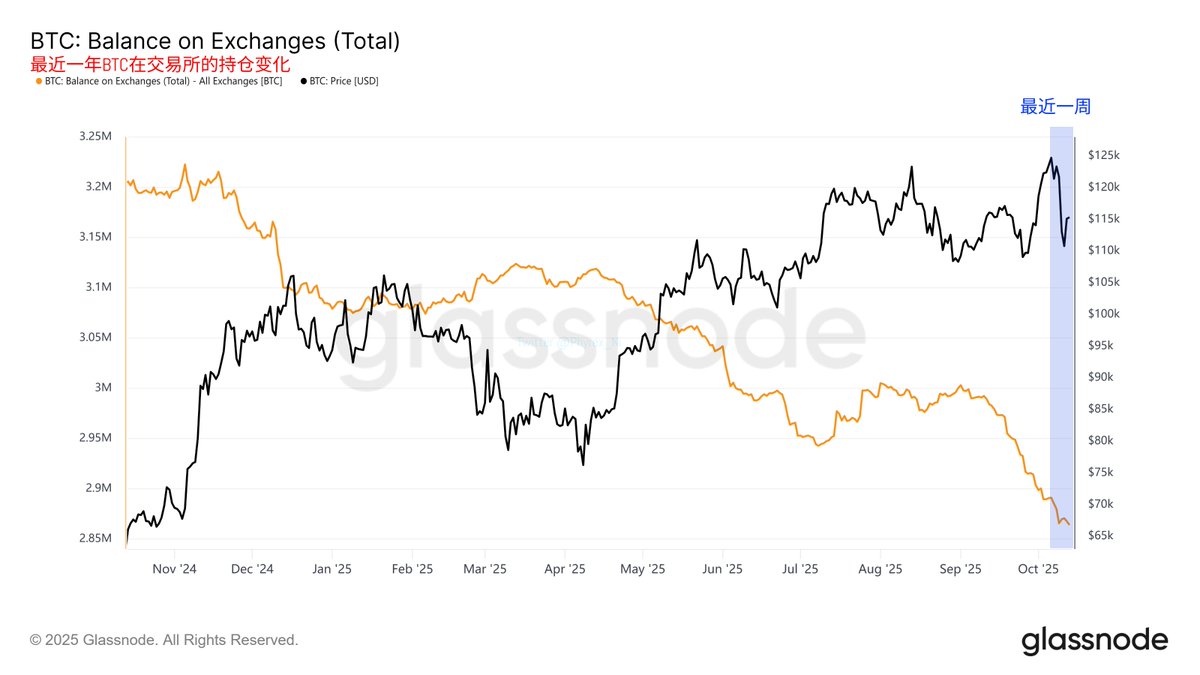Click the 3M left axis tick
This screenshot has width=1200, height=675.
tap(105, 388)
